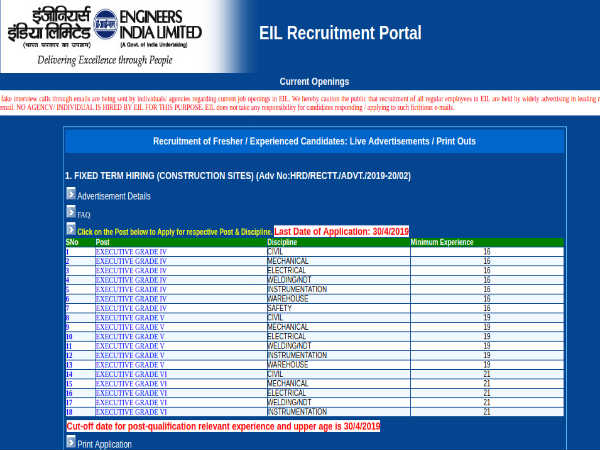
Task: Click the arrow icon before 'Click on the Post' note
Action: tap(70, 230)
